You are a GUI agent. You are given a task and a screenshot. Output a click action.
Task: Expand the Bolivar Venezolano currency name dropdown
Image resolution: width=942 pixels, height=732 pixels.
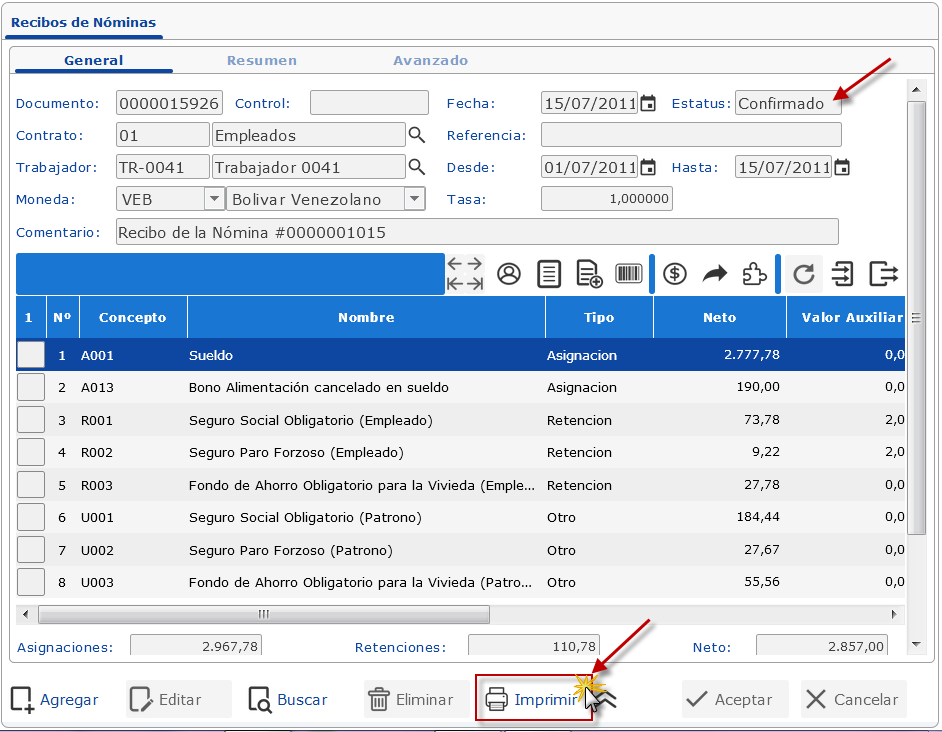pos(414,199)
